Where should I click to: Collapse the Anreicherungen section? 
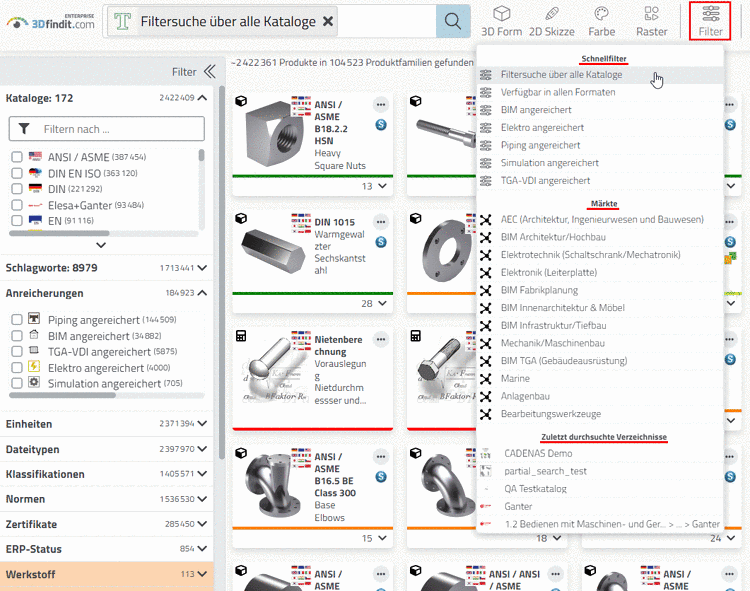[202, 293]
